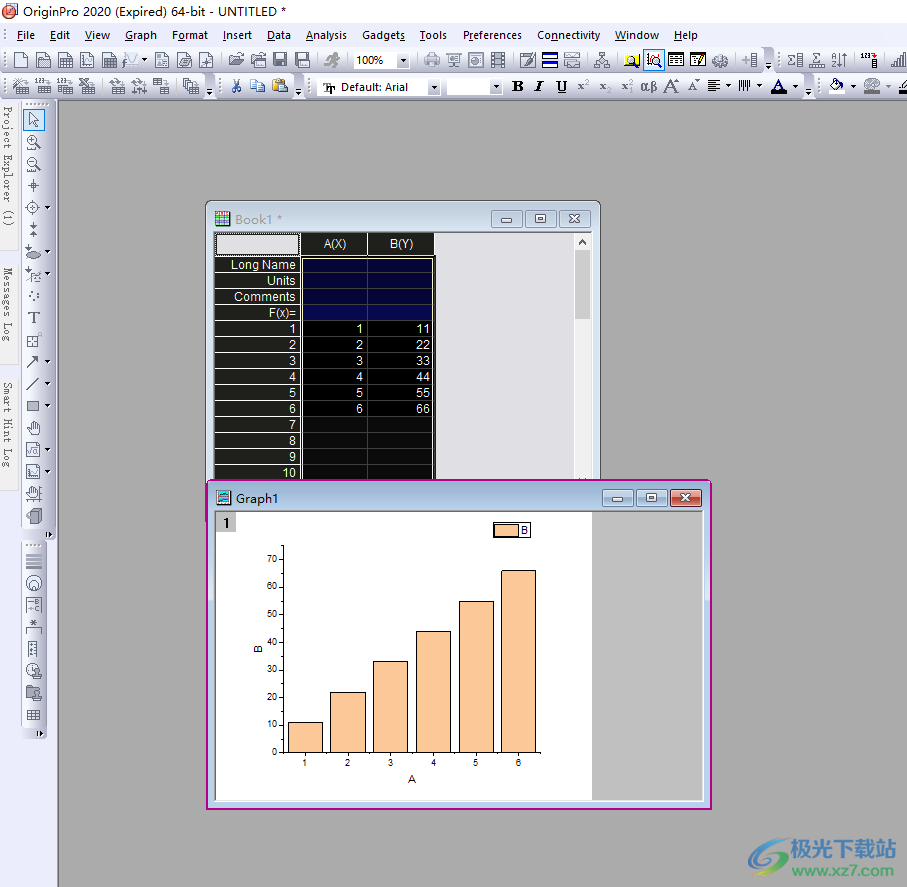The width and height of the screenshot is (907, 887).
Task: Click the Long Name cell of column A
Action: (x=334, y=265)
